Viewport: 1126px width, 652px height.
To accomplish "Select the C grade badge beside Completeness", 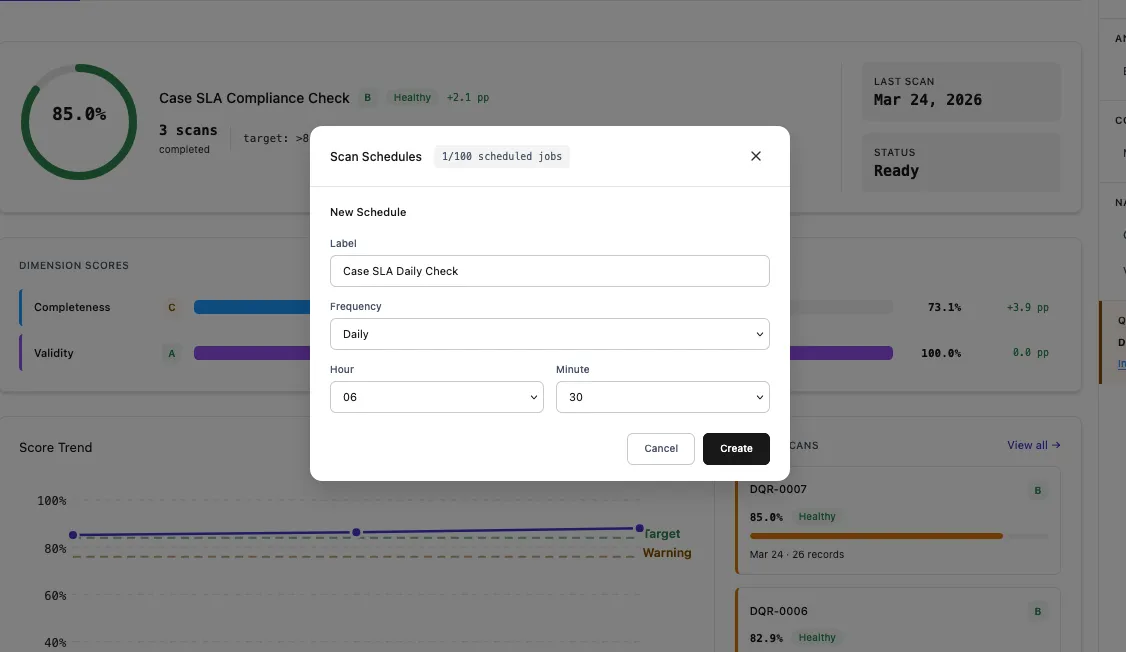I will (x=170, y=307).
